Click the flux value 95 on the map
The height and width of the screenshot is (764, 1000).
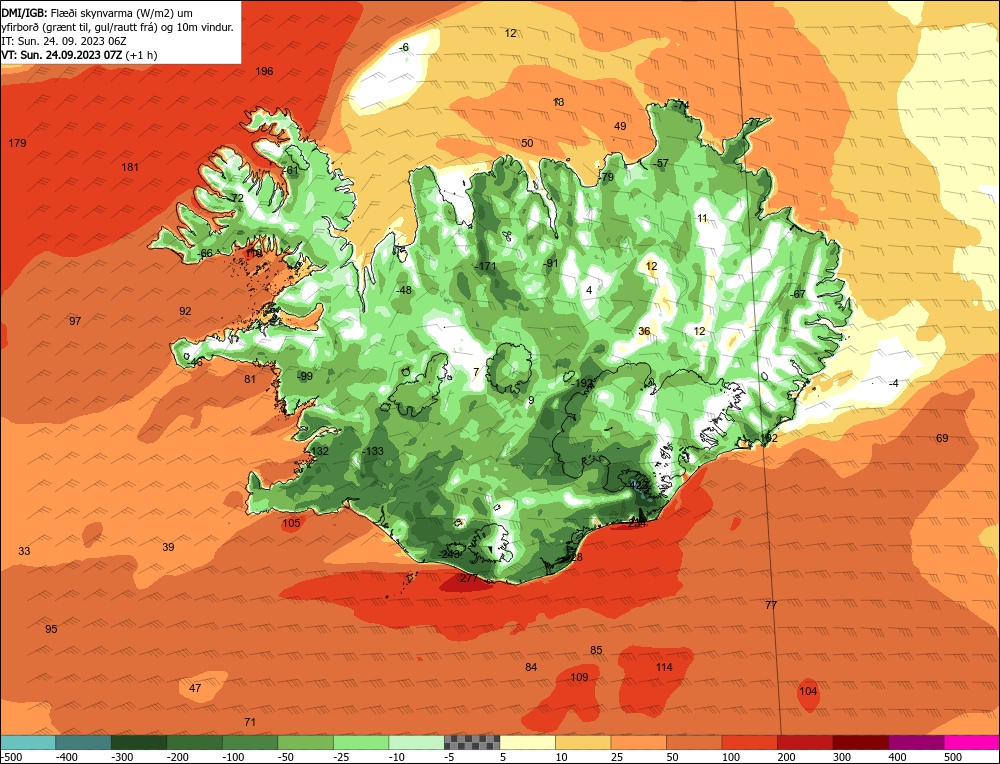[51, 629]
